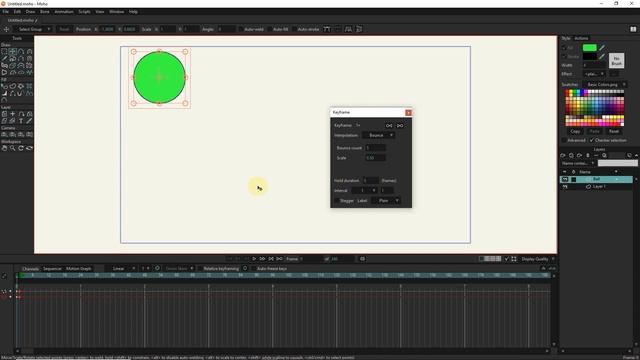Open the Interpolation Bounce dropdown

pyautogui.click(x=378, y=135)
